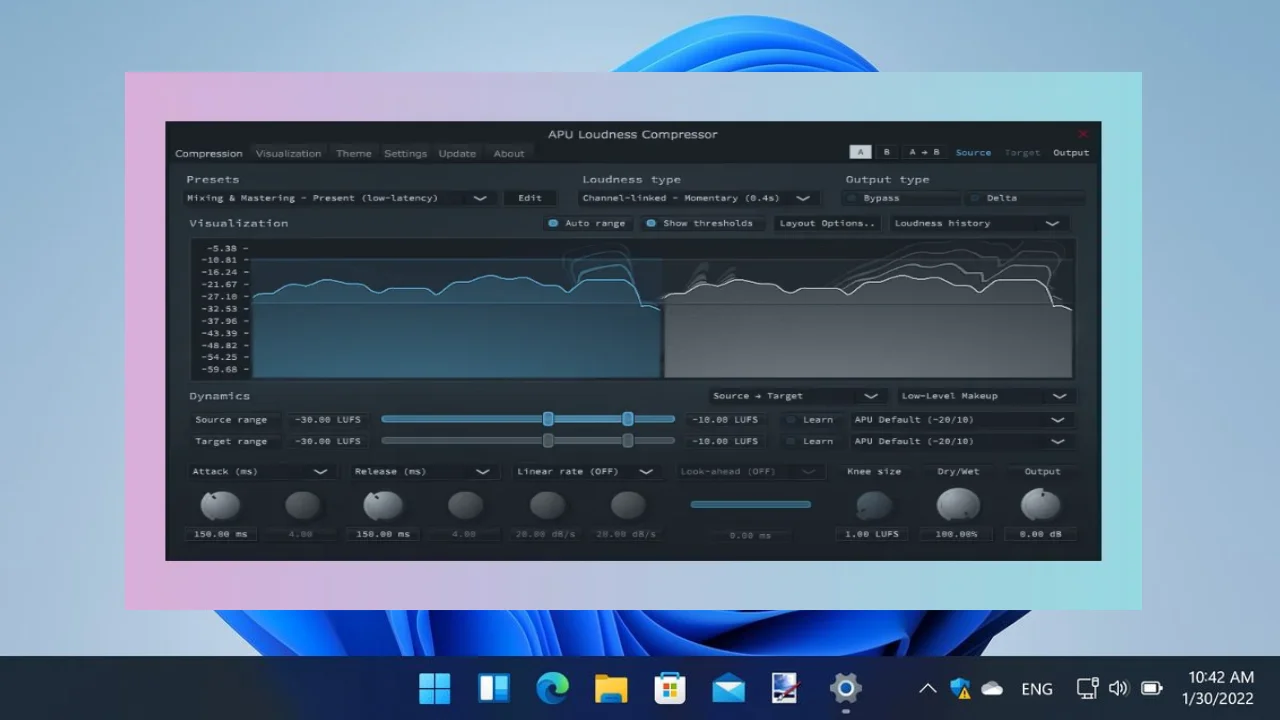This screenshot has height=720, width=1280.
Task: Open the Release (ms) dropdown
Action: click(423, 471)
